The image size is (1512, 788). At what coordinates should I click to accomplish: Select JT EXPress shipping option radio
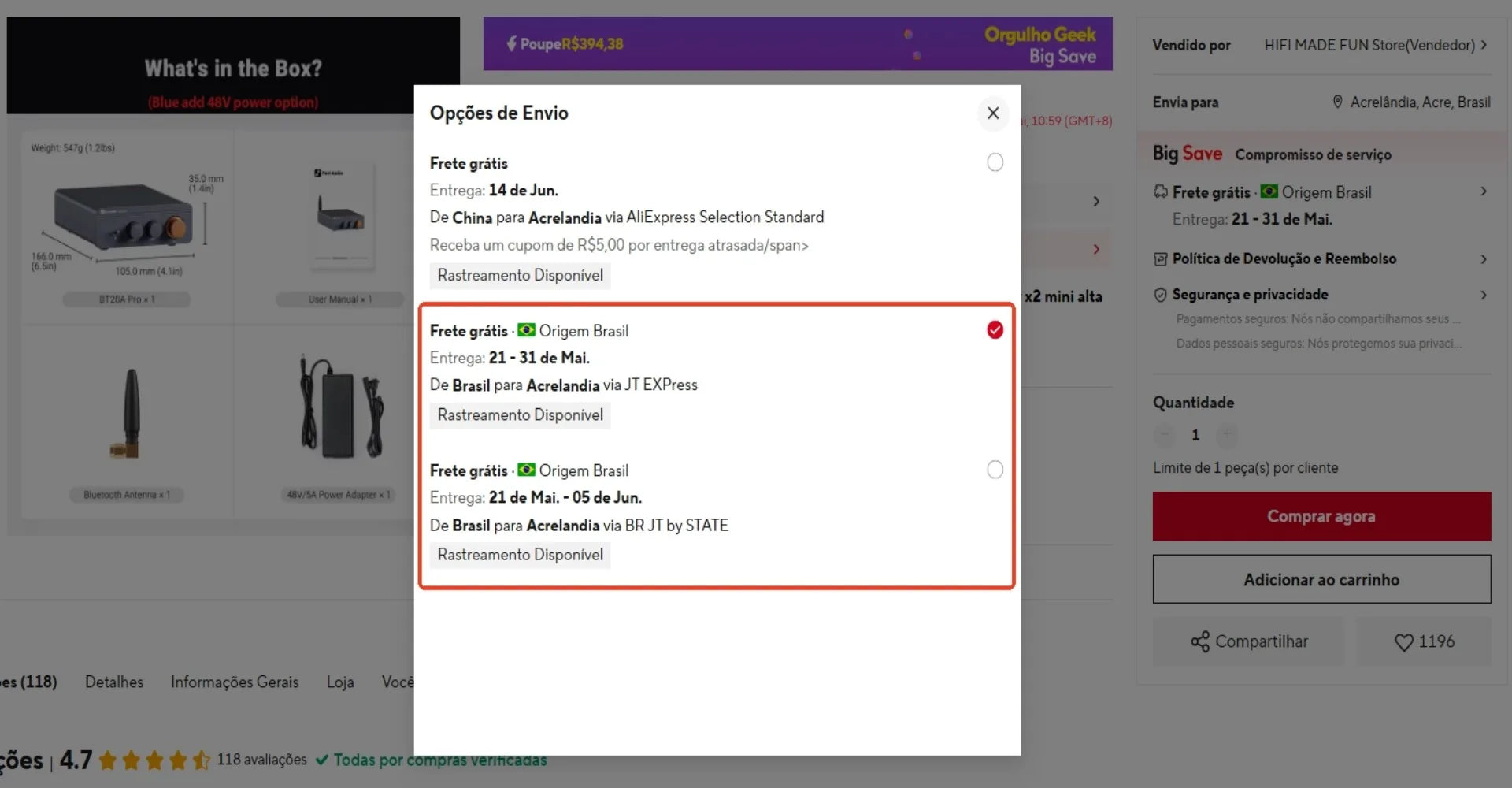click(995, 330)
